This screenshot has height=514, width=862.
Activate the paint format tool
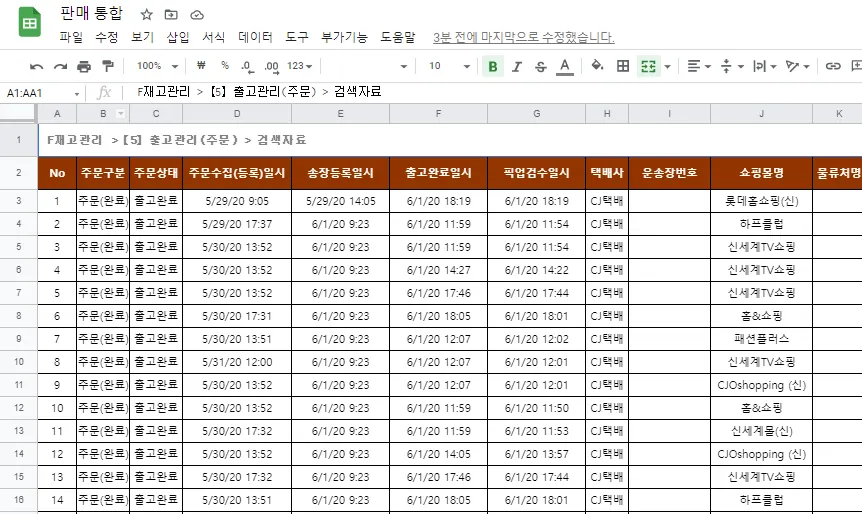pyautogui.click(x=108, y=67)
